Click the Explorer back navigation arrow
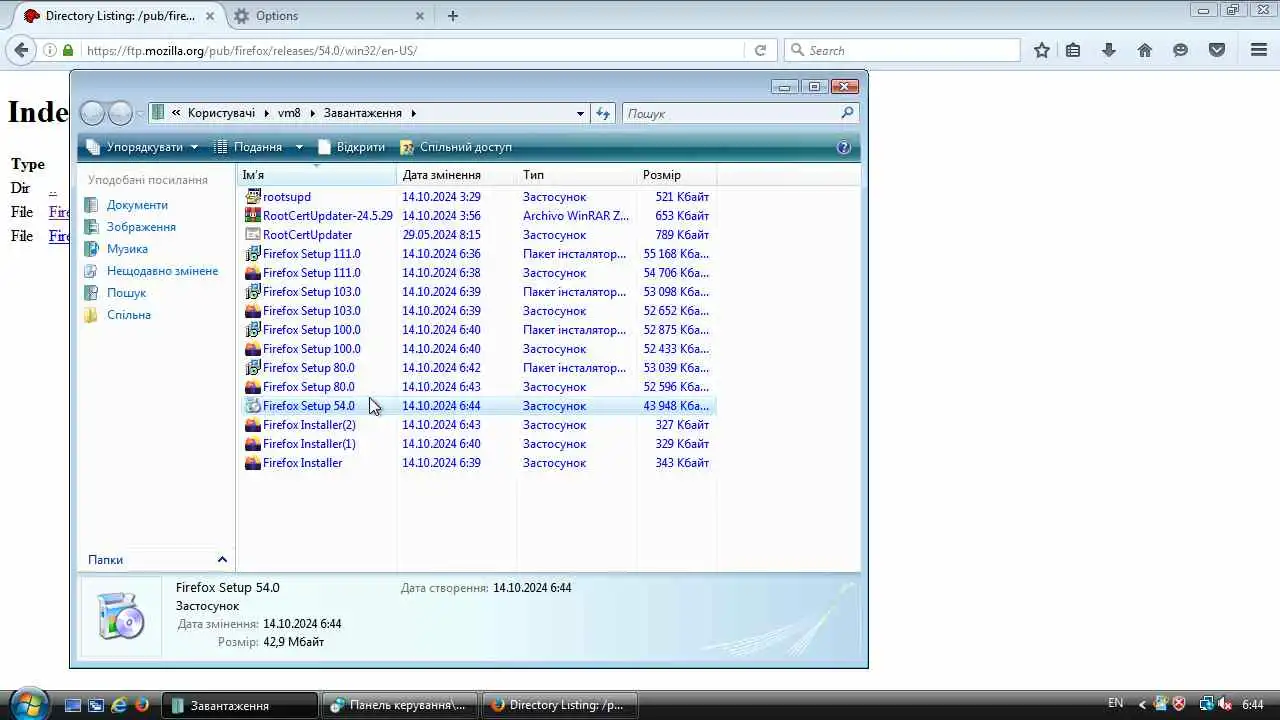 92,113
